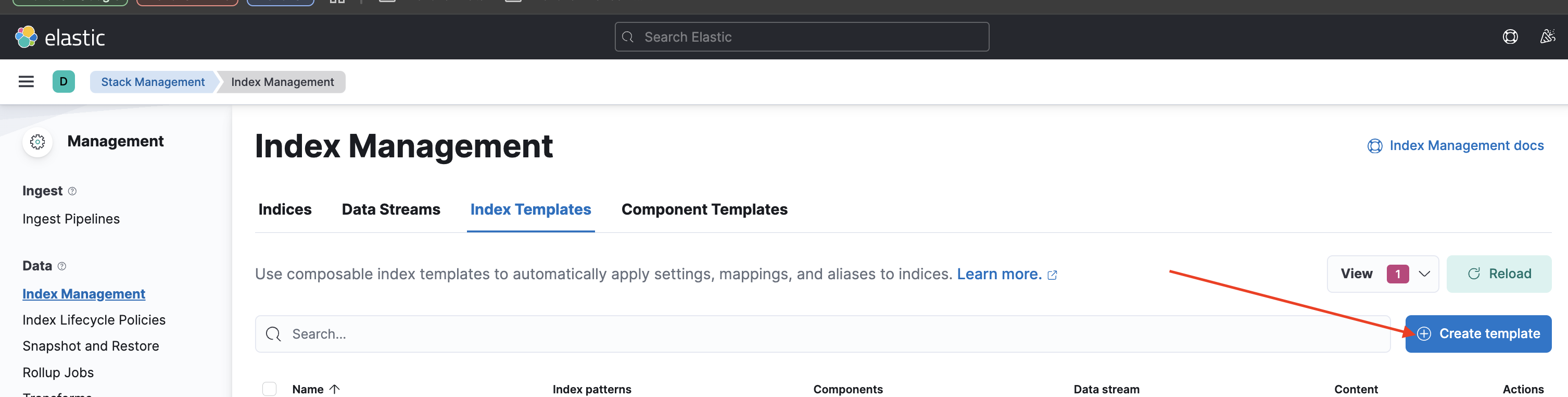Image resolution: width=1568 pixels, height=397 pixels.
Task: Open the Component Templates tab
Action: point(704,209)
